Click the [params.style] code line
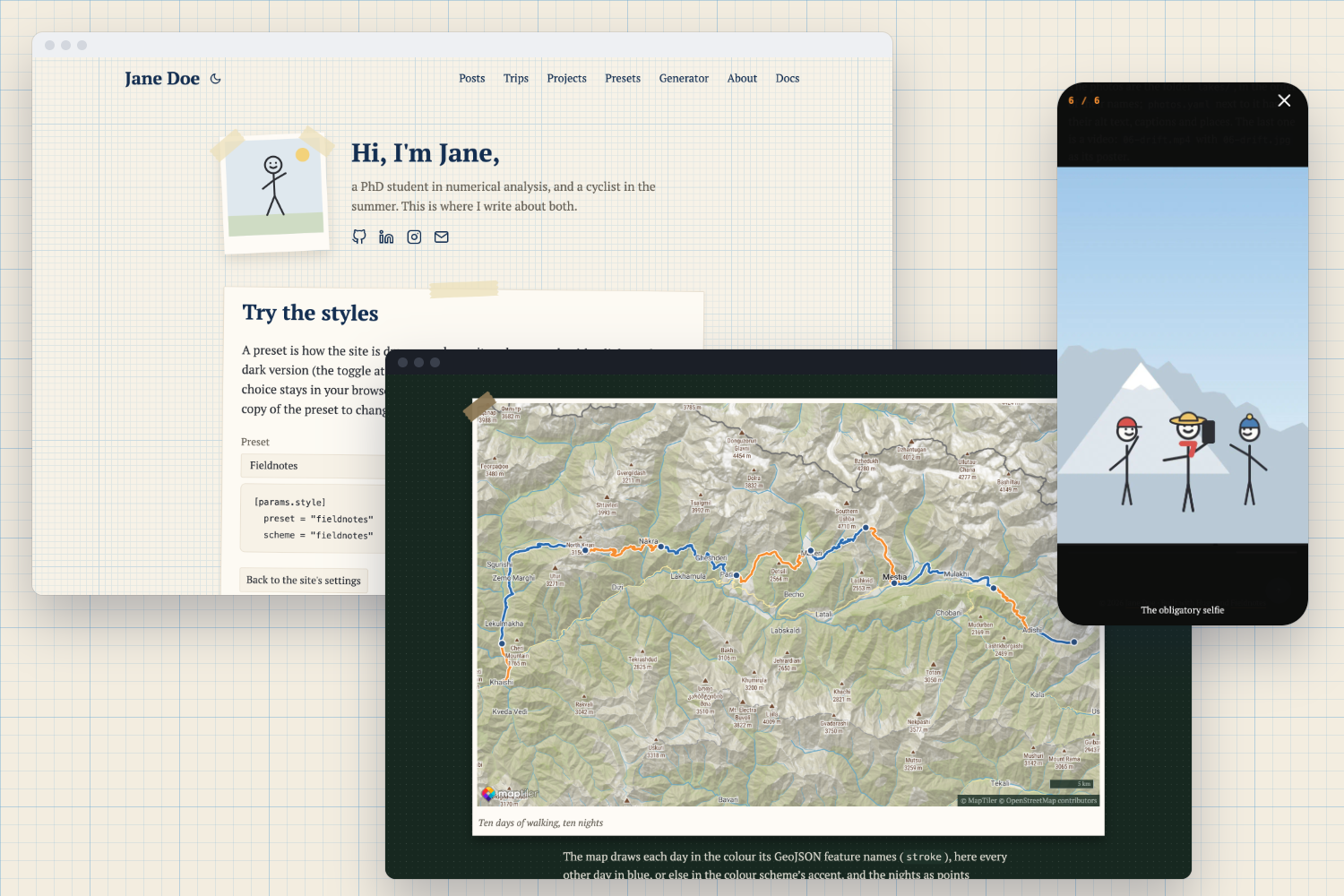 pos(290,503)
